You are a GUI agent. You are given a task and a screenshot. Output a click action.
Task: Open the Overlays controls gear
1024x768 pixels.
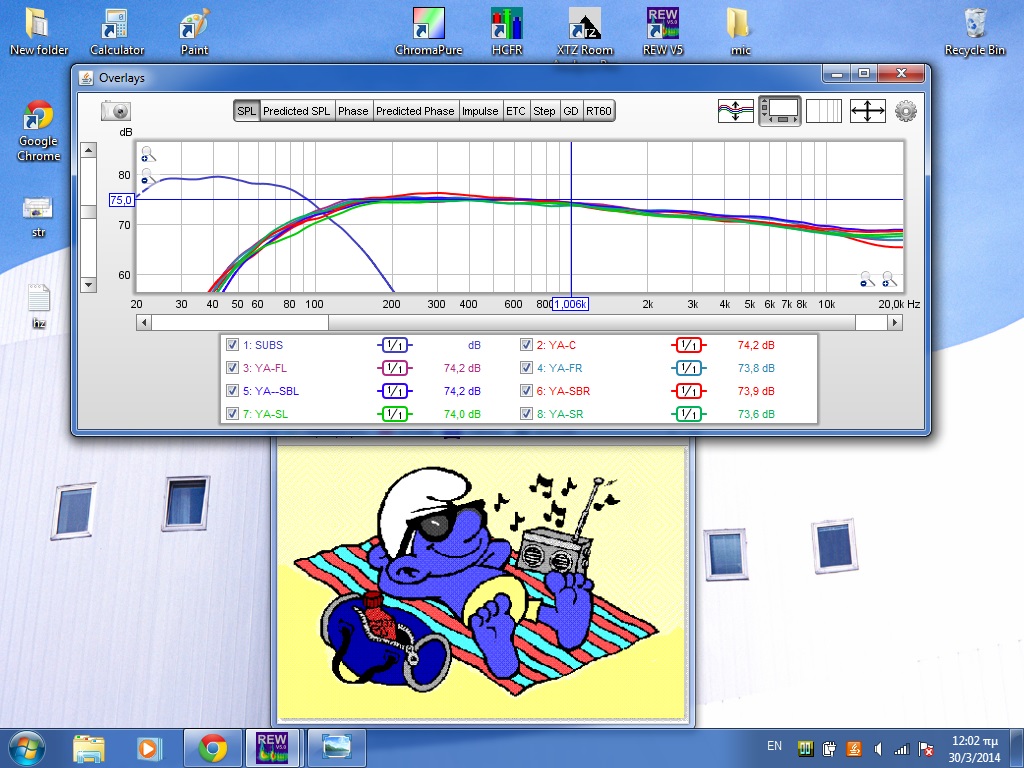point(906,111)
